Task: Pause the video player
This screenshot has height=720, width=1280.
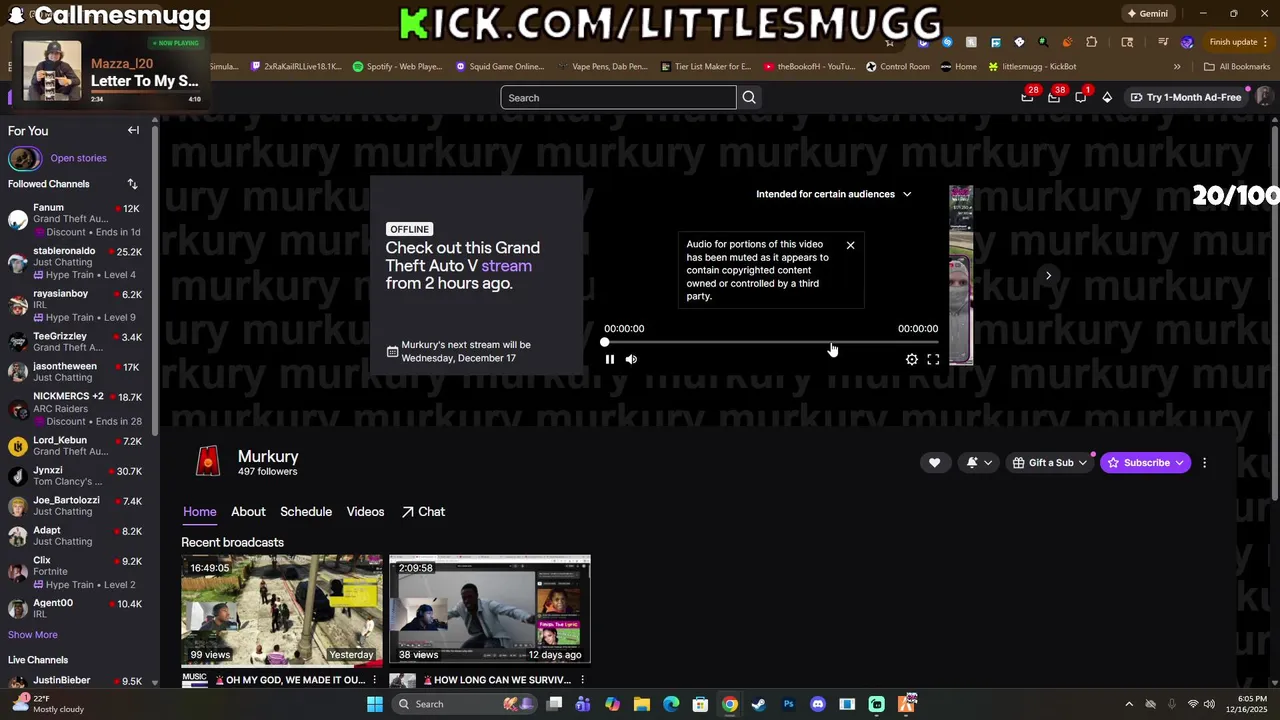Action: coord(610,359)
